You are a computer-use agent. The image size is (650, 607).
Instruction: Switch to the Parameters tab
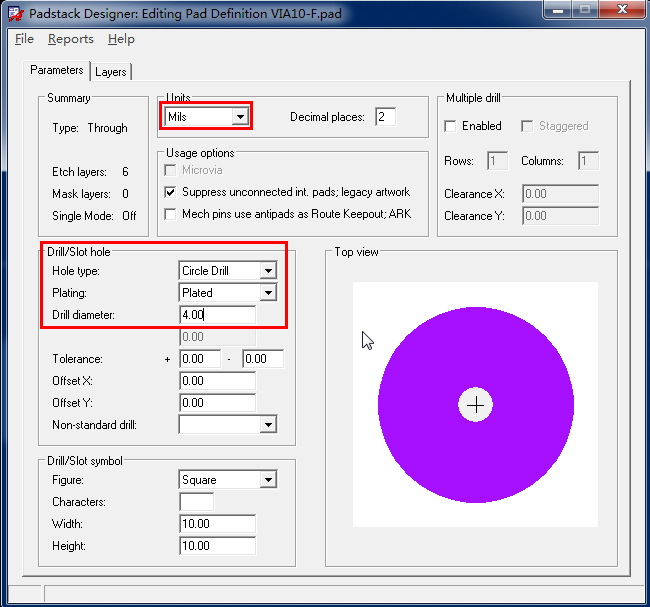tap(56, 70)
